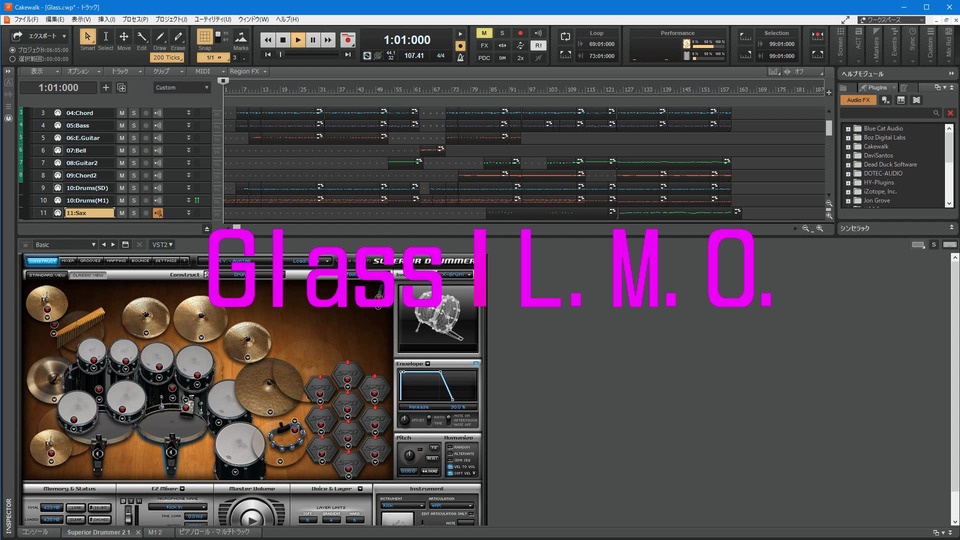Click the 1:01:000 now time display
This screenshot has width=960, height=540.
[407, 40]
